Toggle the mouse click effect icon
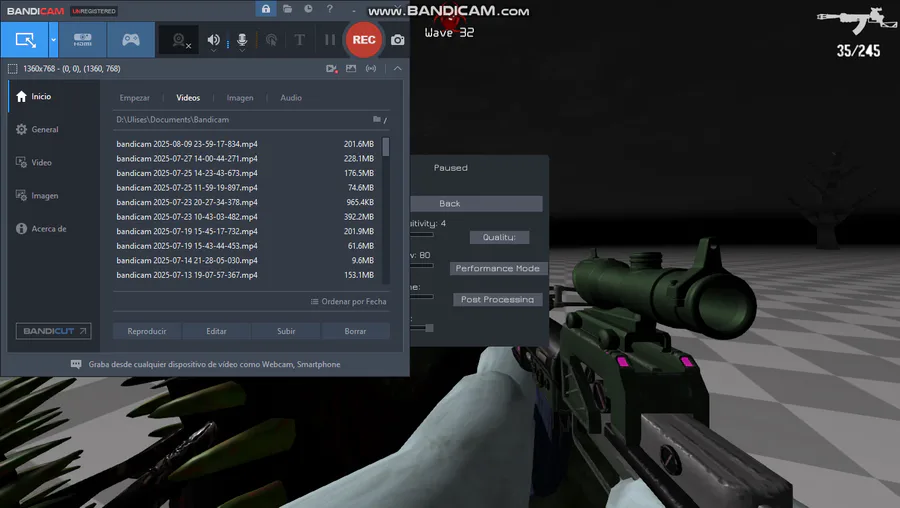This screenshot has height=508, width=900. click(271, 40)
